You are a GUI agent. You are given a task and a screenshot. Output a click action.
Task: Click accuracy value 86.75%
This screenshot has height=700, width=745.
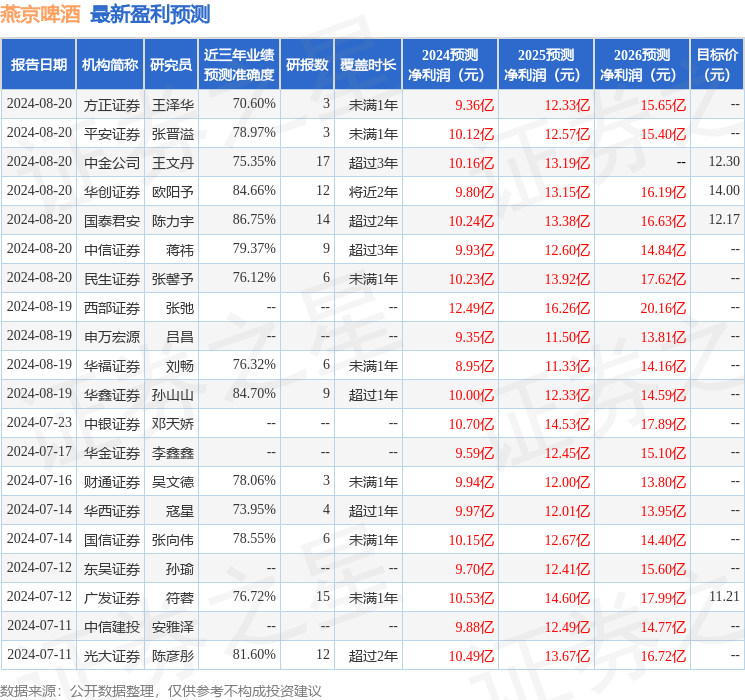click(x=254, y=220)
